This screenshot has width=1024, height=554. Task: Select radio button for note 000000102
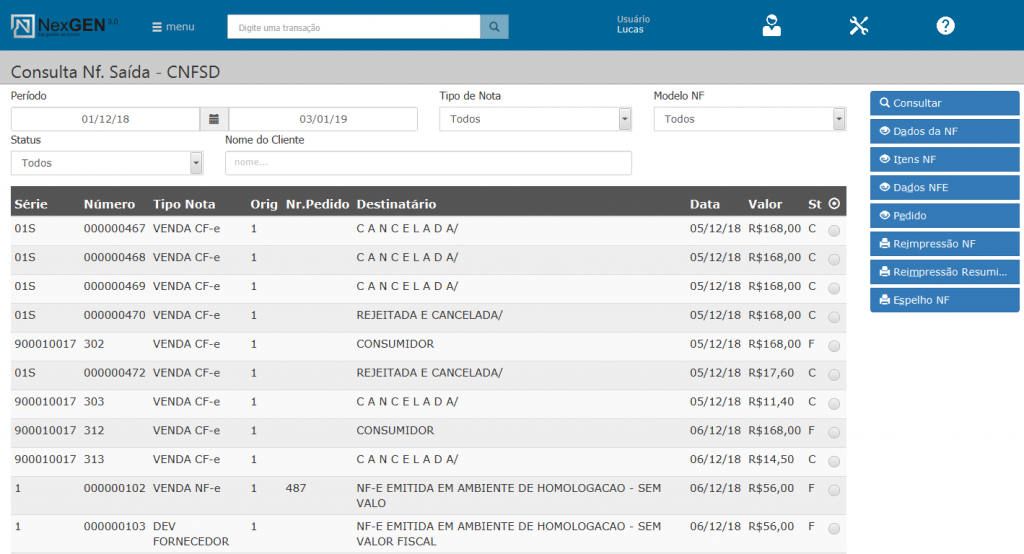(834, 491)
